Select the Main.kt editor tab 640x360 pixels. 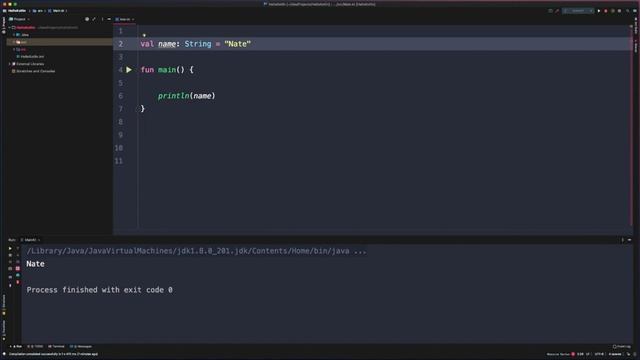tap(124, 19)
